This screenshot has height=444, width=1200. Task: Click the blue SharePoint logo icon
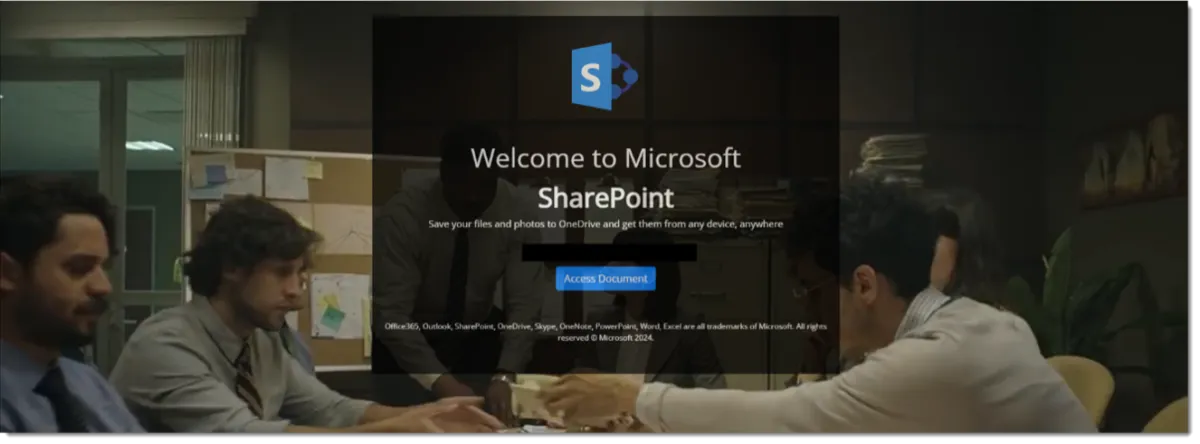click(604, 76)
